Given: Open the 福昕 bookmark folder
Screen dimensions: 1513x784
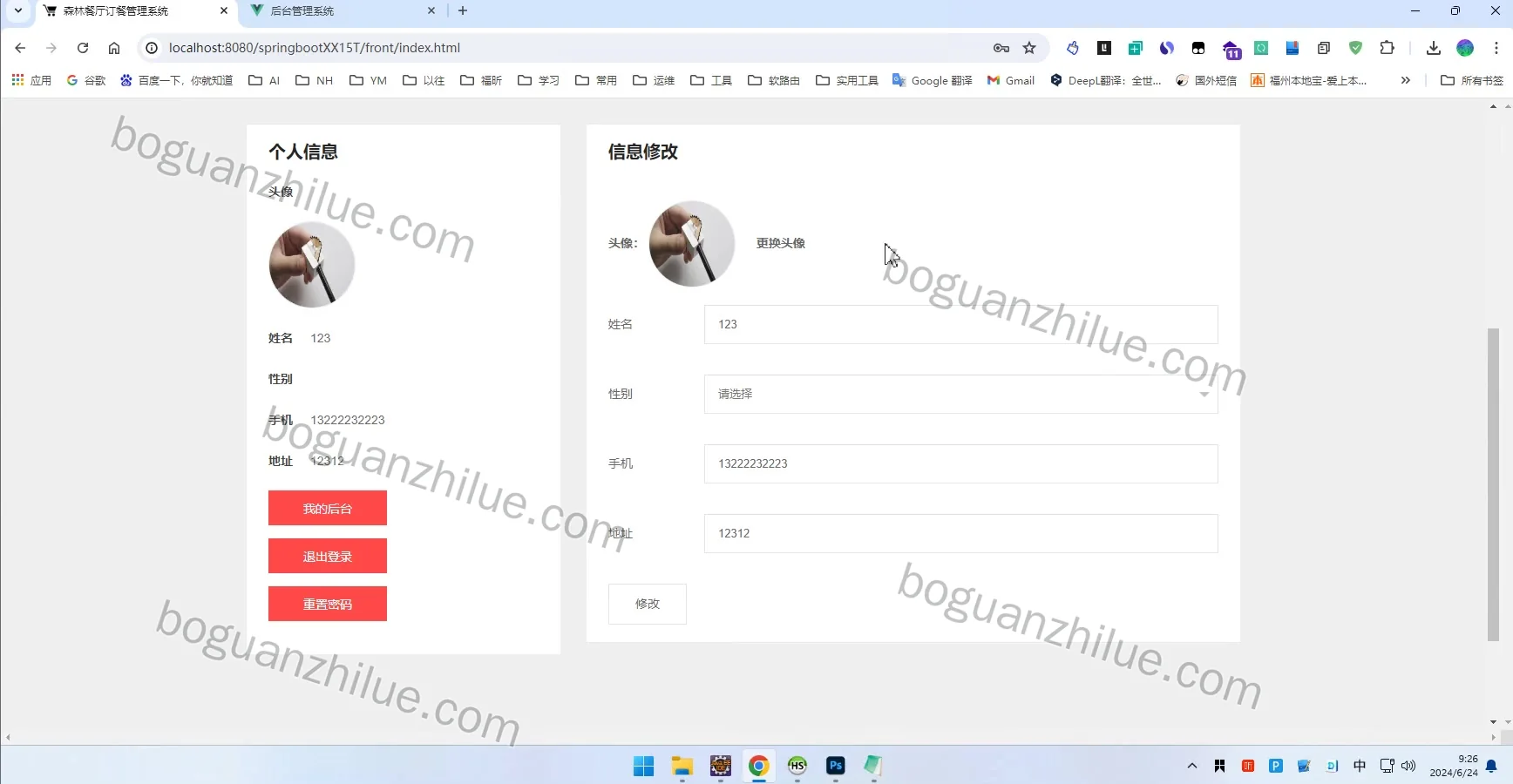Looking at the screenshot, I should (x=481, y=80).
